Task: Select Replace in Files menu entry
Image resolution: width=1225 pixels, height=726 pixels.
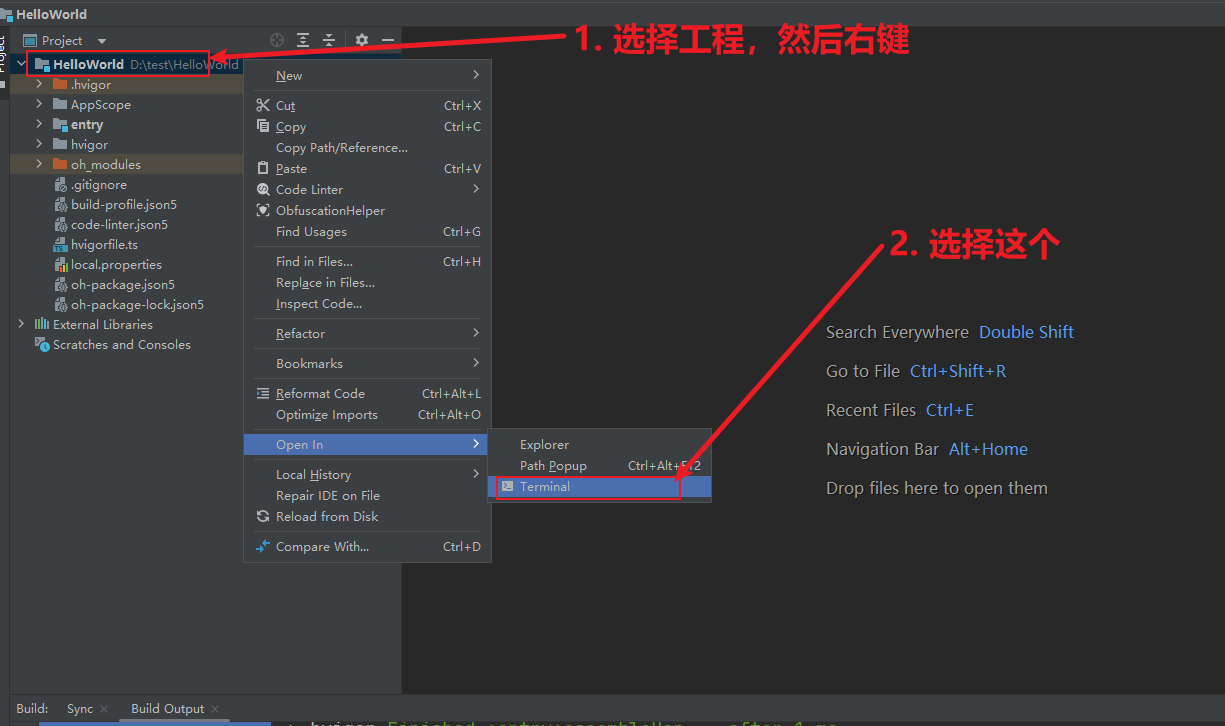Action: 367,282
